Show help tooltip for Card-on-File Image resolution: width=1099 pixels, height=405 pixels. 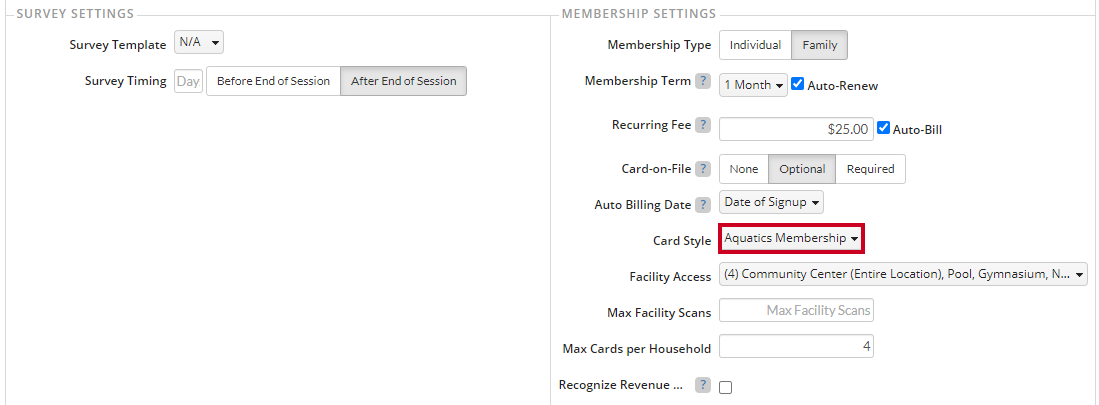coord(702,169)
